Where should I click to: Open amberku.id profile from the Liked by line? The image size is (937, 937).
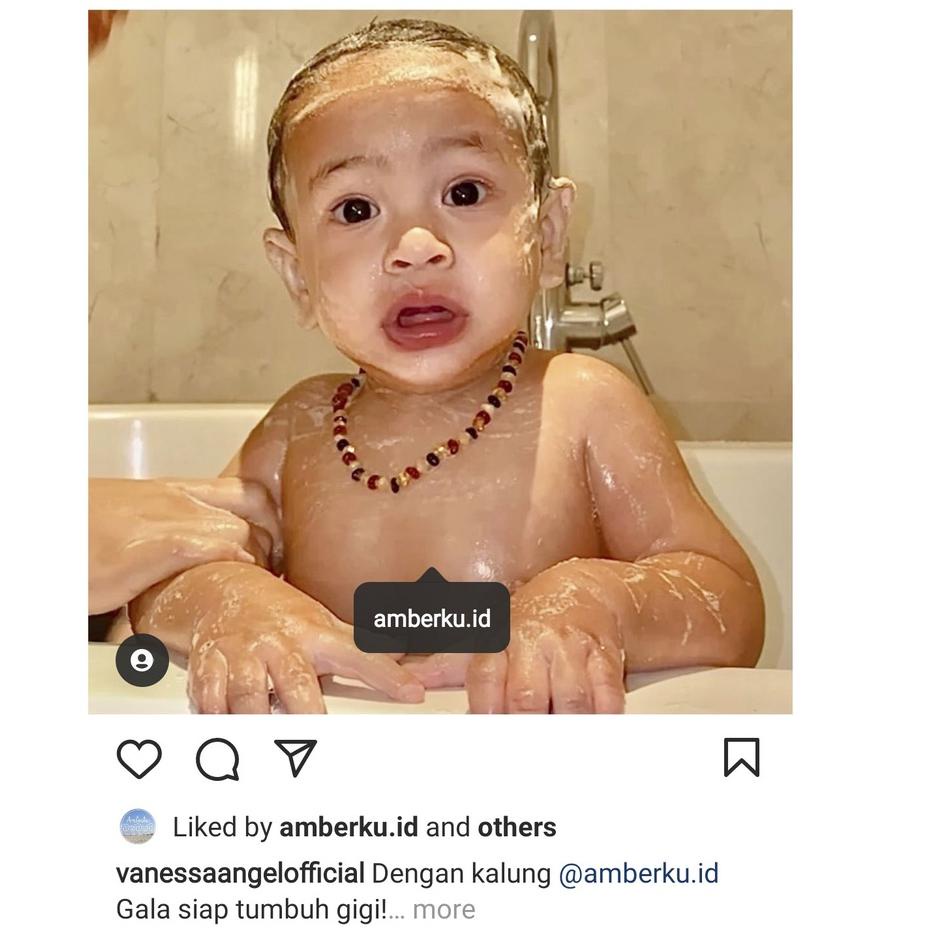click(348, 828)
